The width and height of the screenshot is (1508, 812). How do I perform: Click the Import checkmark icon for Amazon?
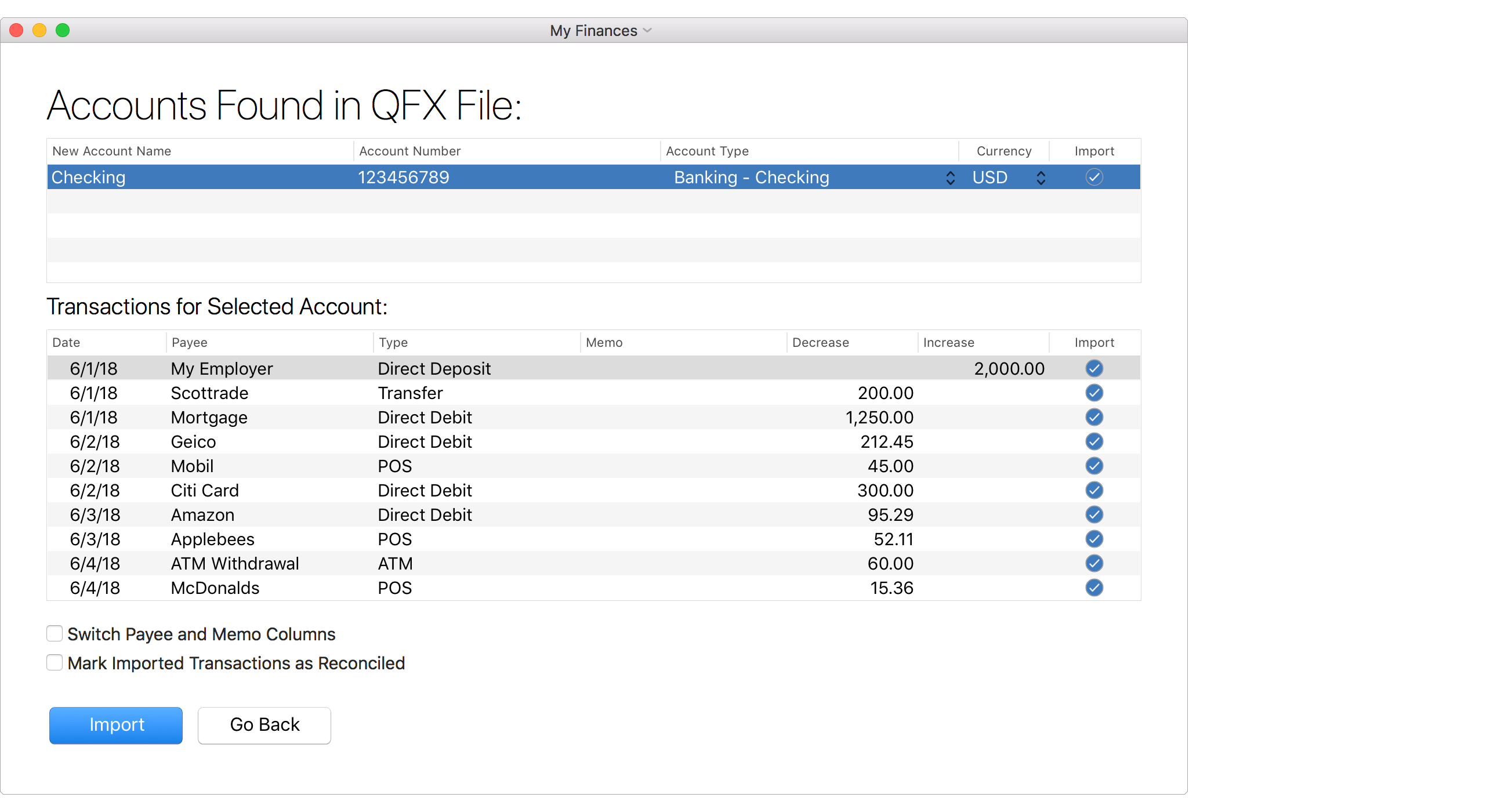pyautogui.click(x=1094, y=513)
